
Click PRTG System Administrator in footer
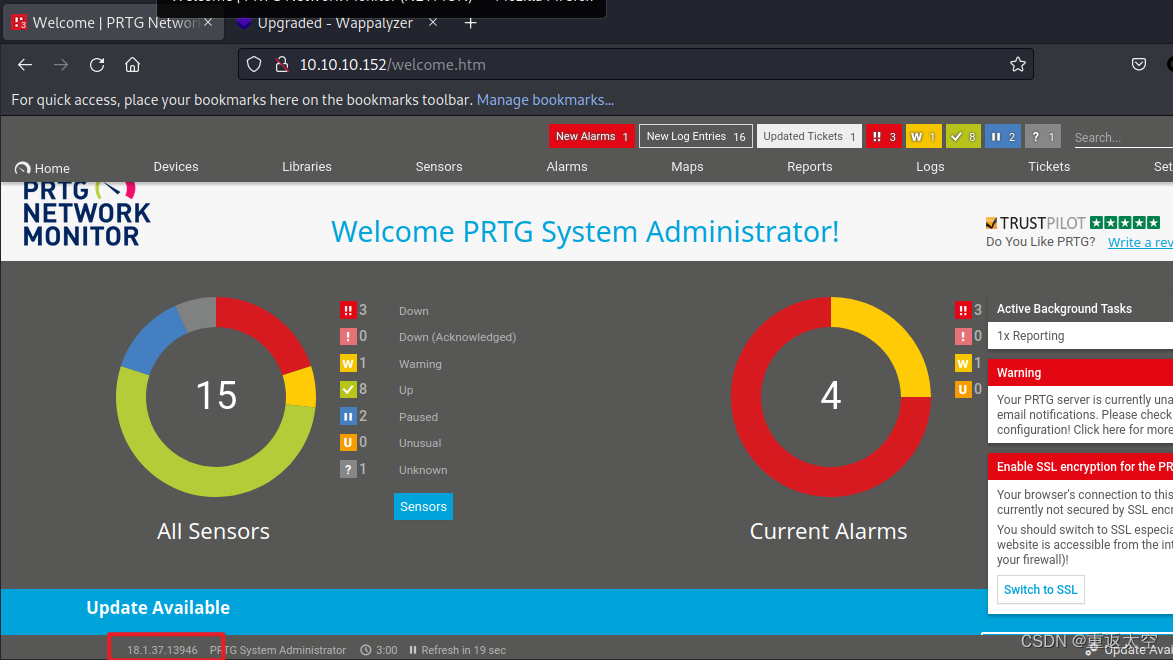click(x=278, y=650)
